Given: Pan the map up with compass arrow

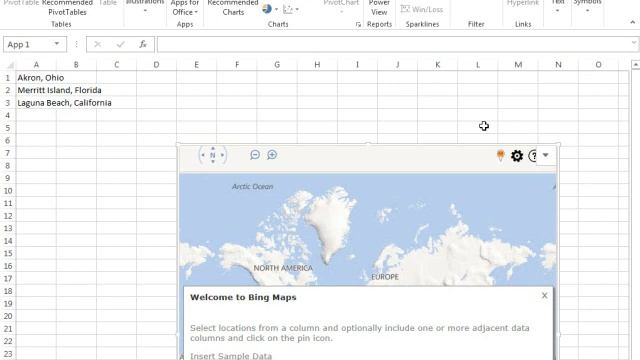Looking at the screenshot, I should click(213, 149).
